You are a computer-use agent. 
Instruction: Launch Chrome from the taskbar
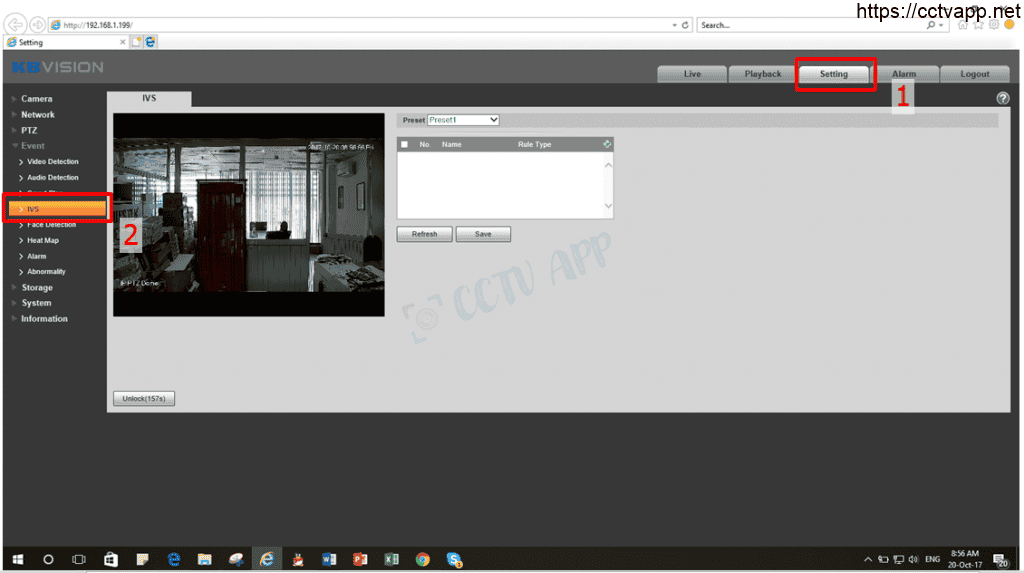[x=423, y=559]
